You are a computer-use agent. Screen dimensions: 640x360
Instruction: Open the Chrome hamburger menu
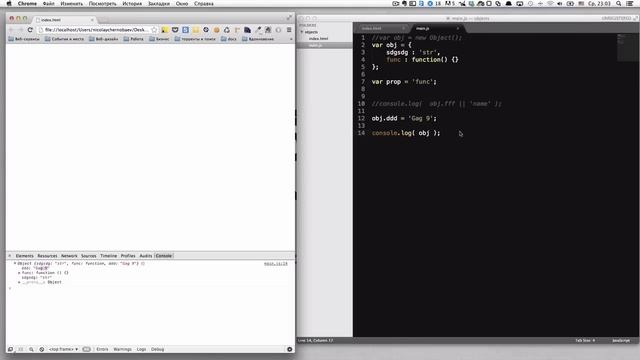[x=289, y=30]
